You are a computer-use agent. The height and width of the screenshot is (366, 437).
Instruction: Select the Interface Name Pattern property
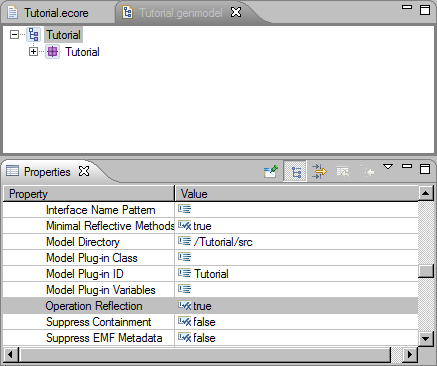pos(100,210)
